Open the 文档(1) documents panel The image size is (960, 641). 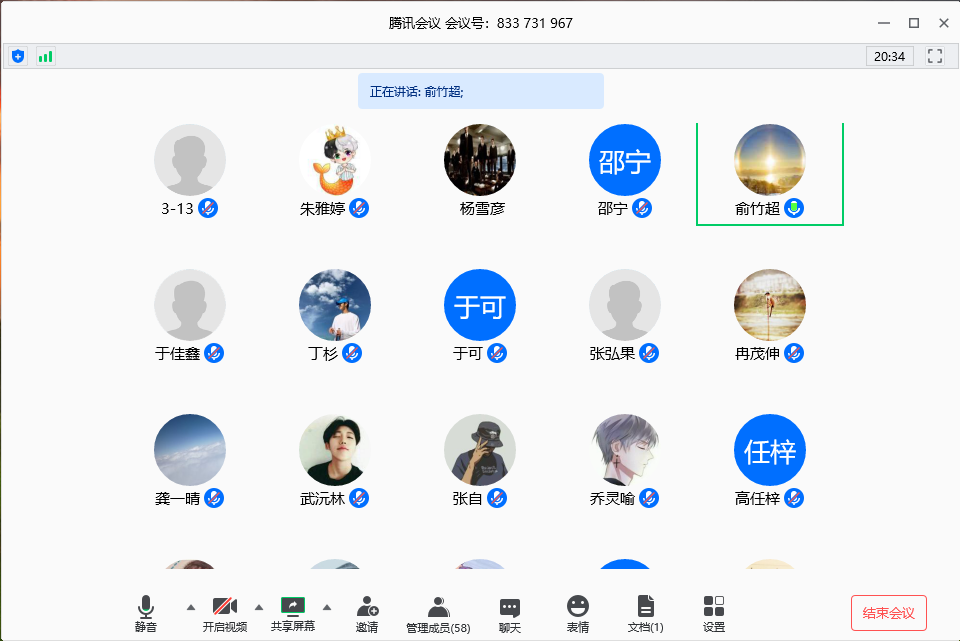645,612
